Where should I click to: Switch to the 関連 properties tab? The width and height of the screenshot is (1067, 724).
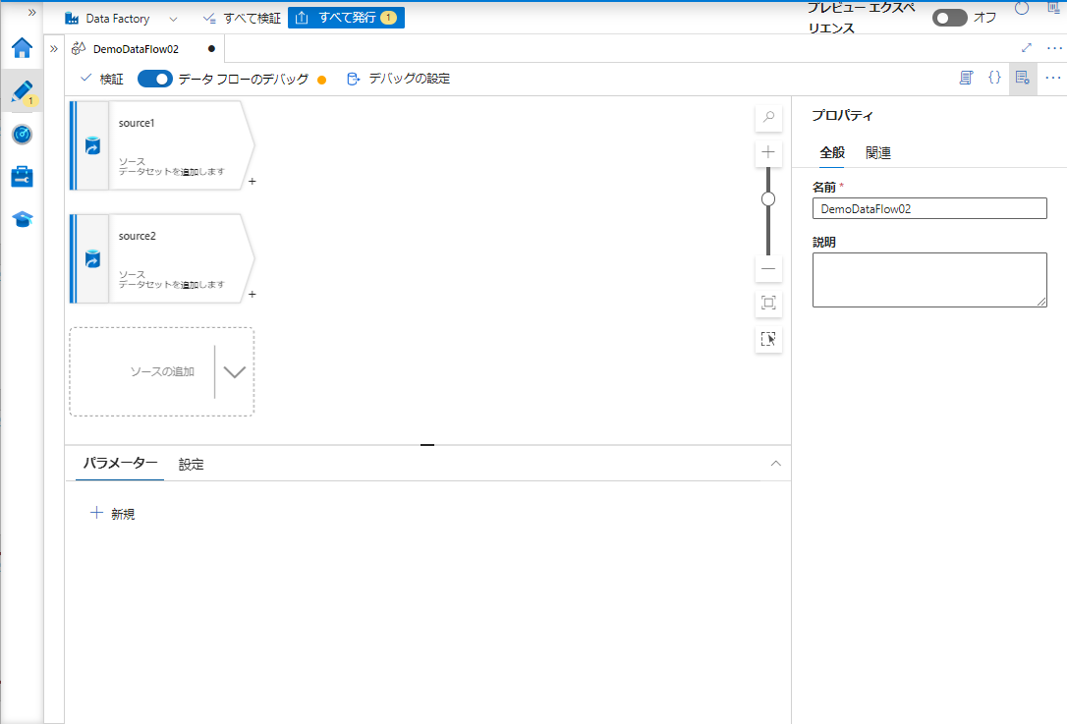click(x=878, y=153)
